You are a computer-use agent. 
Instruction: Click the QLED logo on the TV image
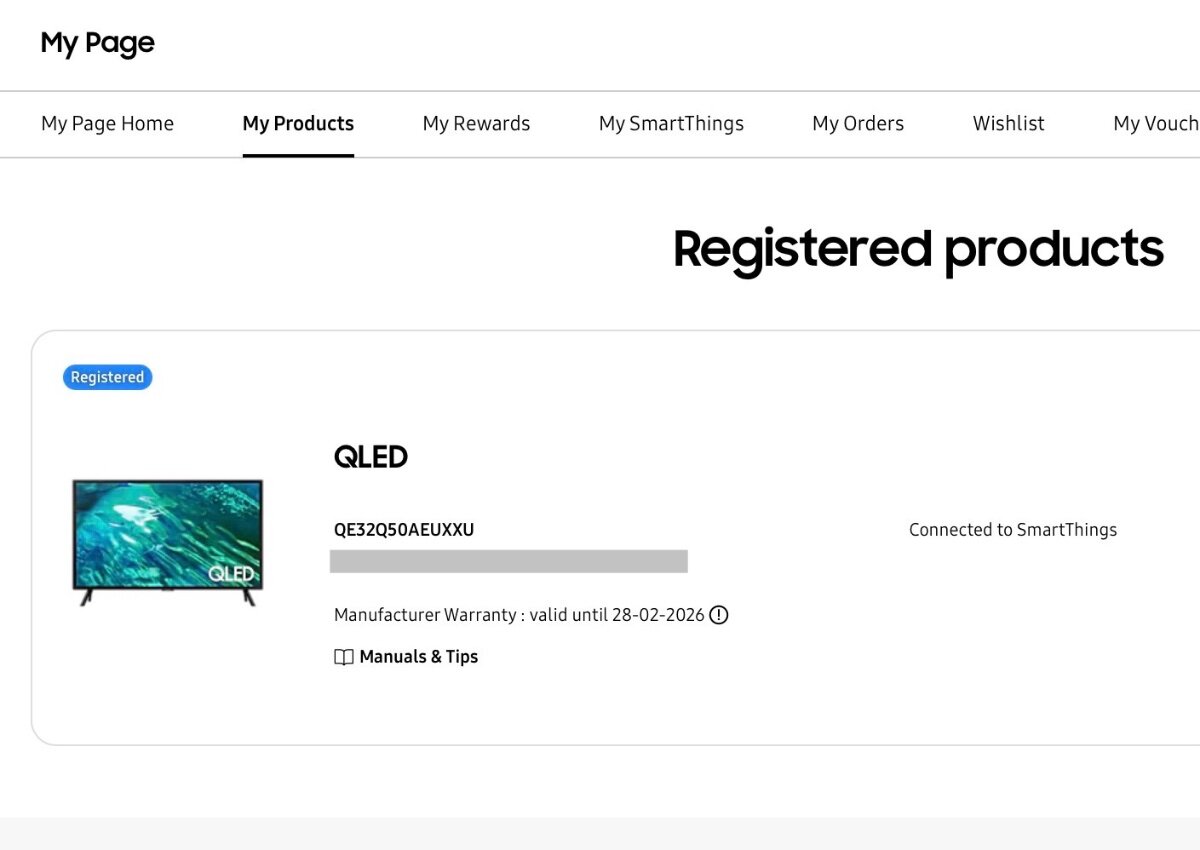[x=231, y=574]
